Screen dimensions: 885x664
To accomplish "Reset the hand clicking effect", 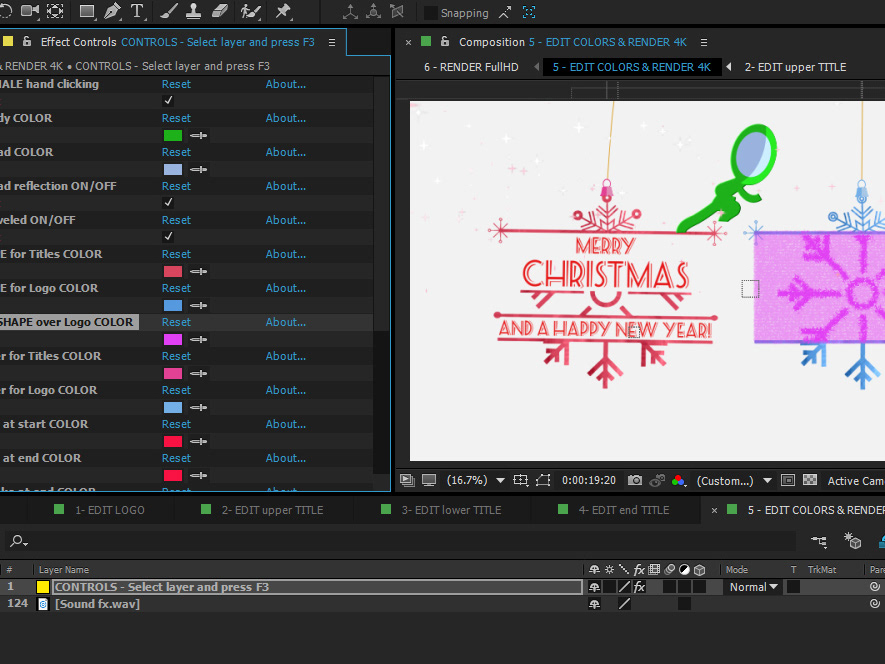I will click(176, 84).
